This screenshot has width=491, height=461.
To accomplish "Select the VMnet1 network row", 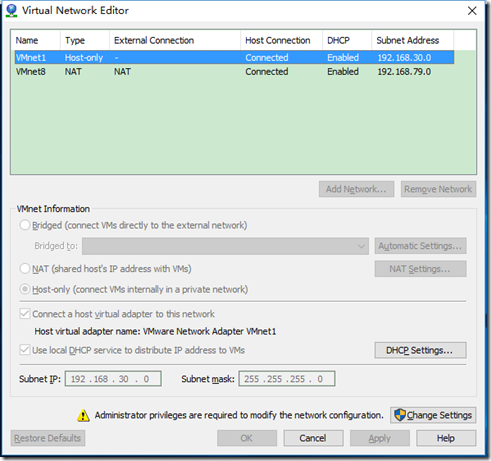I will click(234, 57).
